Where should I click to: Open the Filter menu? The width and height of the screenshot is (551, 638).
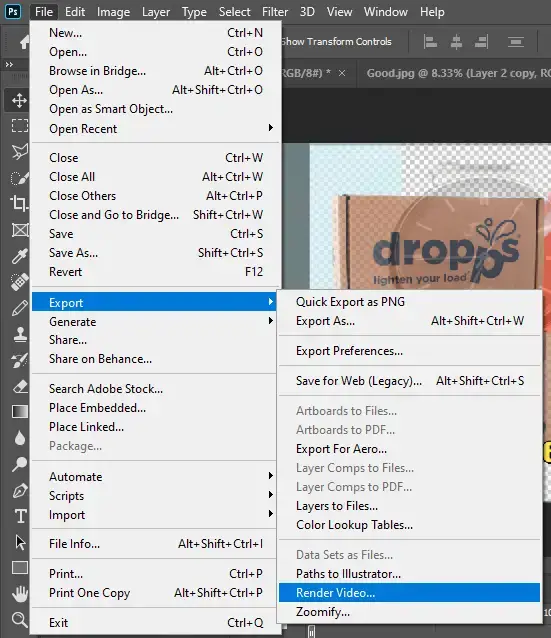click(275, 12)
